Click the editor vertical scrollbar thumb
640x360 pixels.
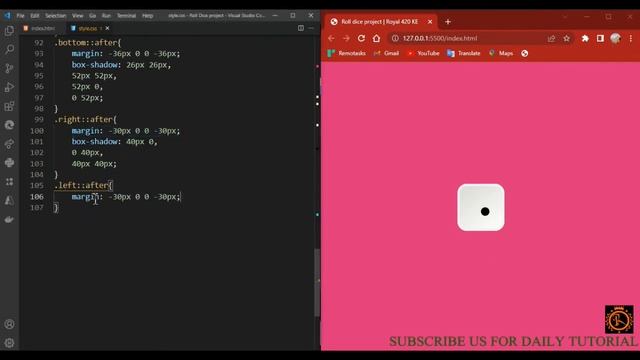[317, 282]
